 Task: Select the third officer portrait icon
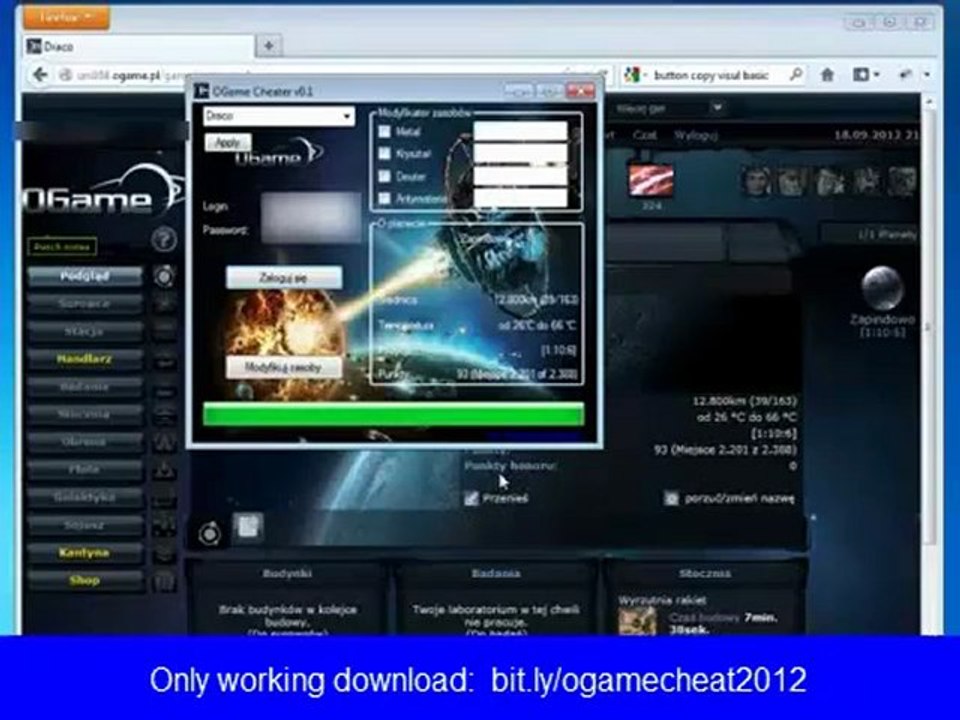tap(829, 182)
